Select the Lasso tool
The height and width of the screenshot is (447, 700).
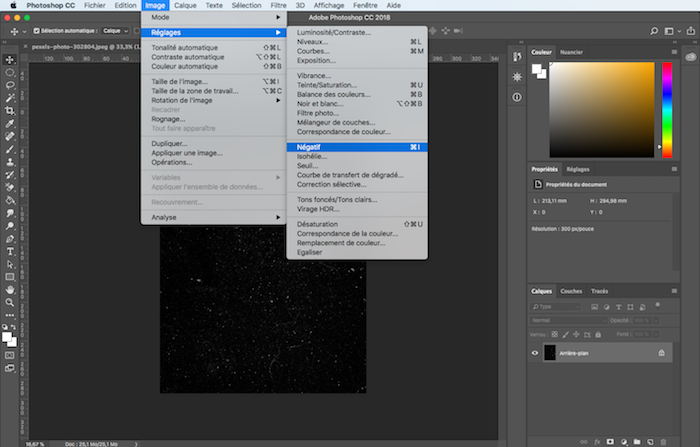pos(10,85)
